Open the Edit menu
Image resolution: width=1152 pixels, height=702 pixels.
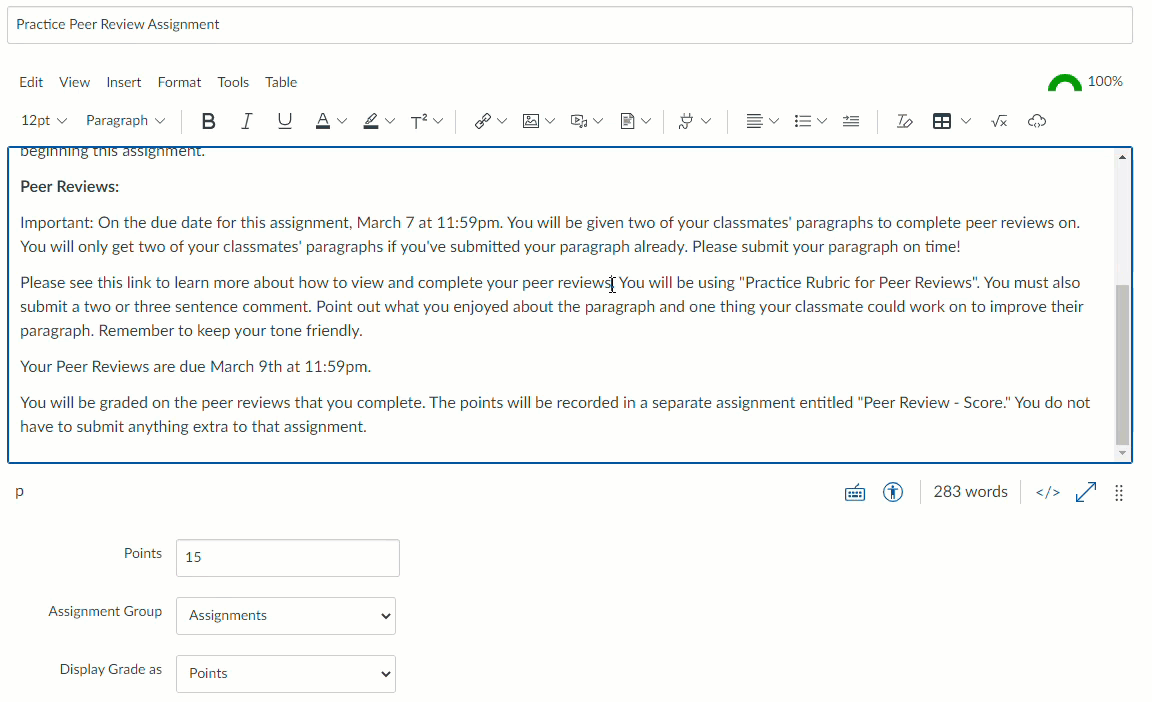pyautogui.click(x=31, y=82)
